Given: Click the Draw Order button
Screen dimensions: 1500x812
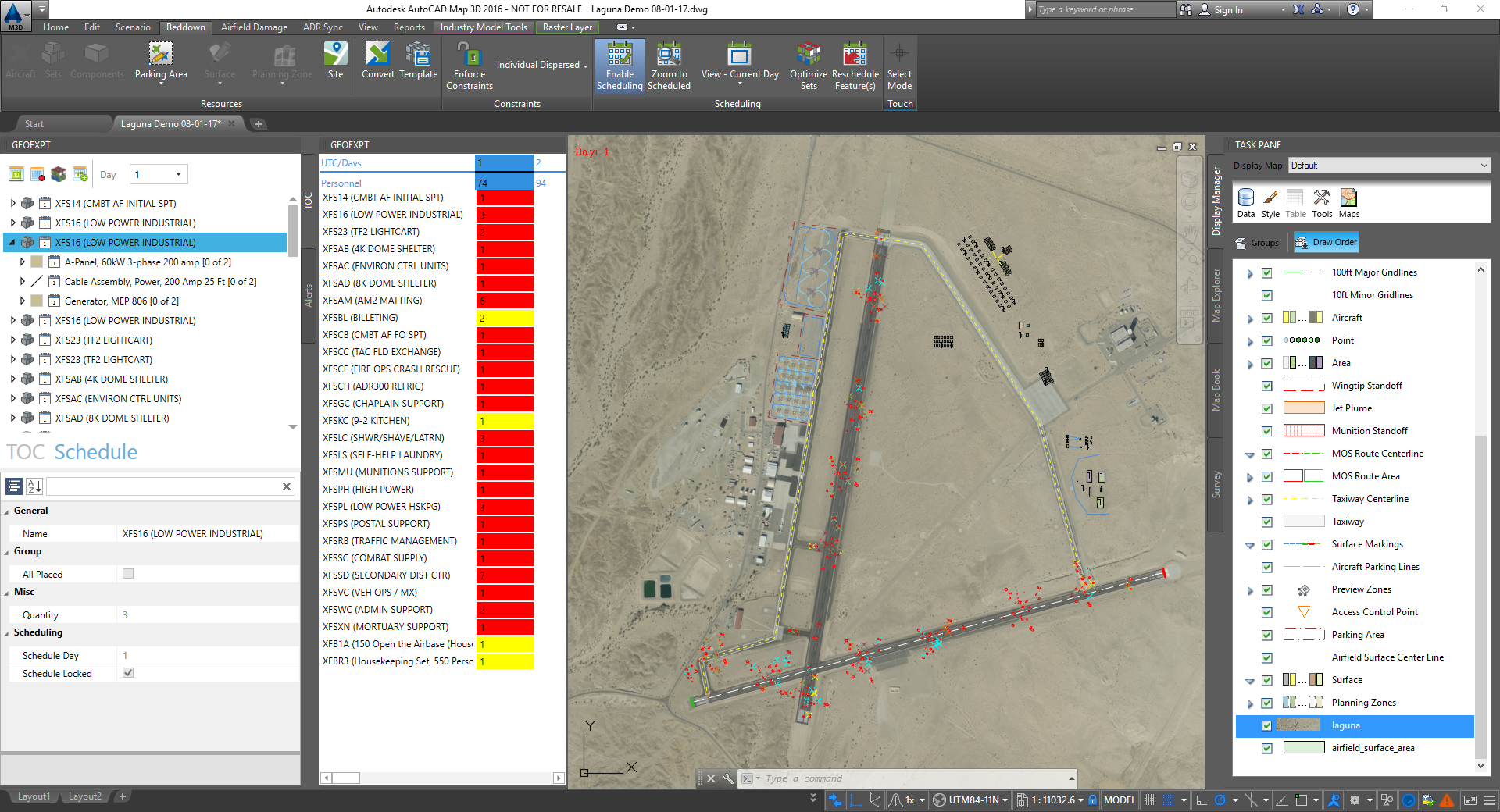Looking at the screenshot, I should 1327,243.
